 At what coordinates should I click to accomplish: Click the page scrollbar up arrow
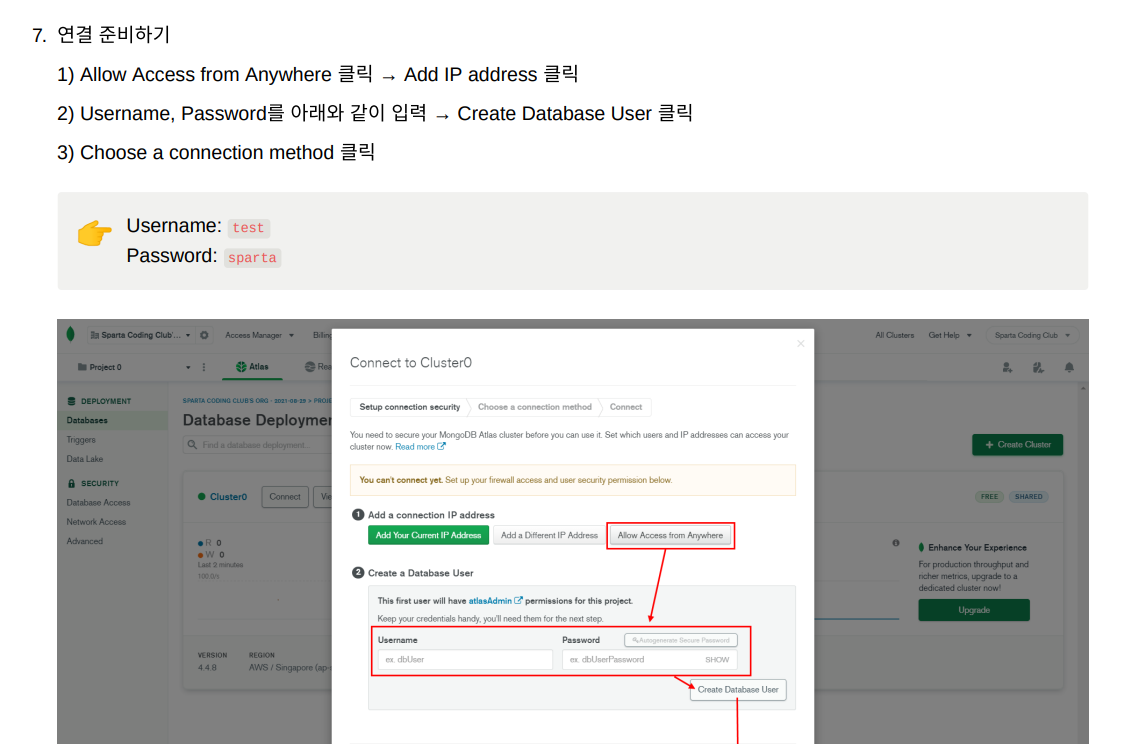coord(1083,389)
